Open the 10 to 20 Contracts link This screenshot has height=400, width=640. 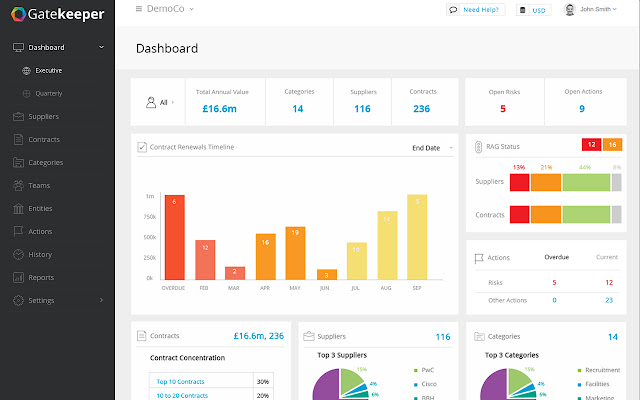[182, 396]
